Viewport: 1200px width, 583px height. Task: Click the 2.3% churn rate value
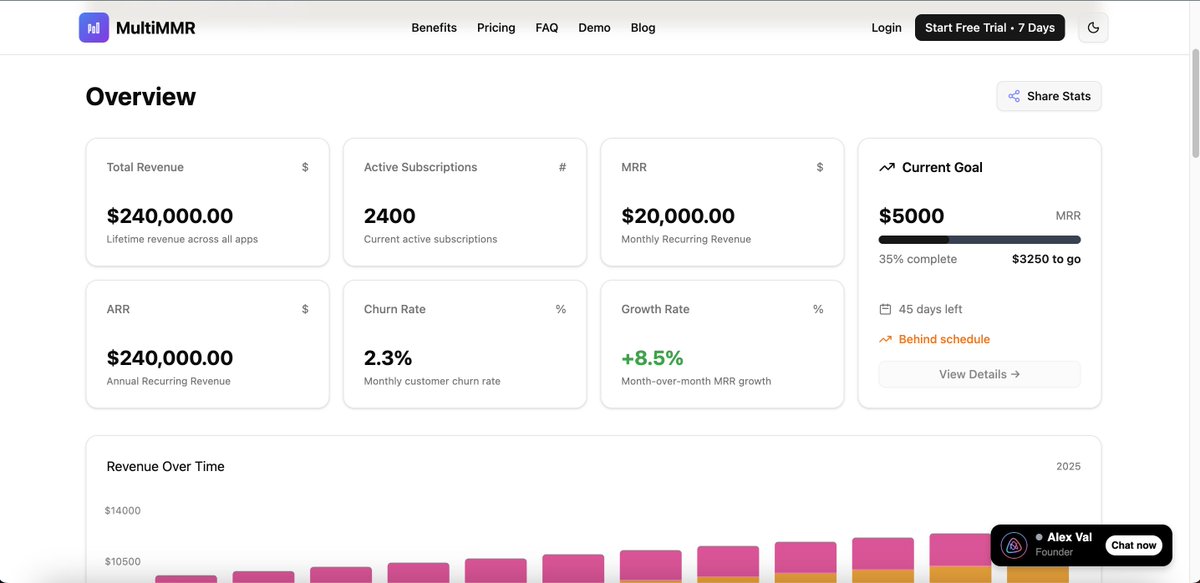[388, 358]
